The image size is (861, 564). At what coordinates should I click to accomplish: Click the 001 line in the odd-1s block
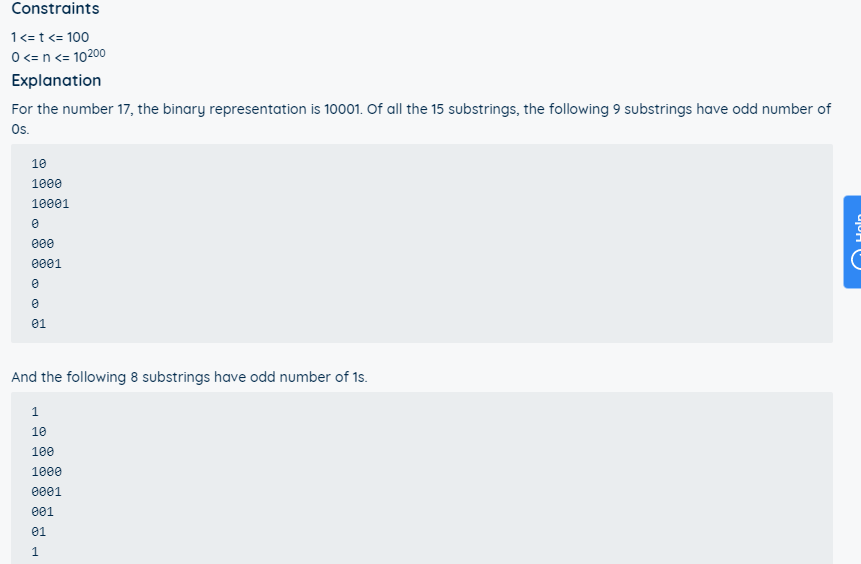(42, 512)
